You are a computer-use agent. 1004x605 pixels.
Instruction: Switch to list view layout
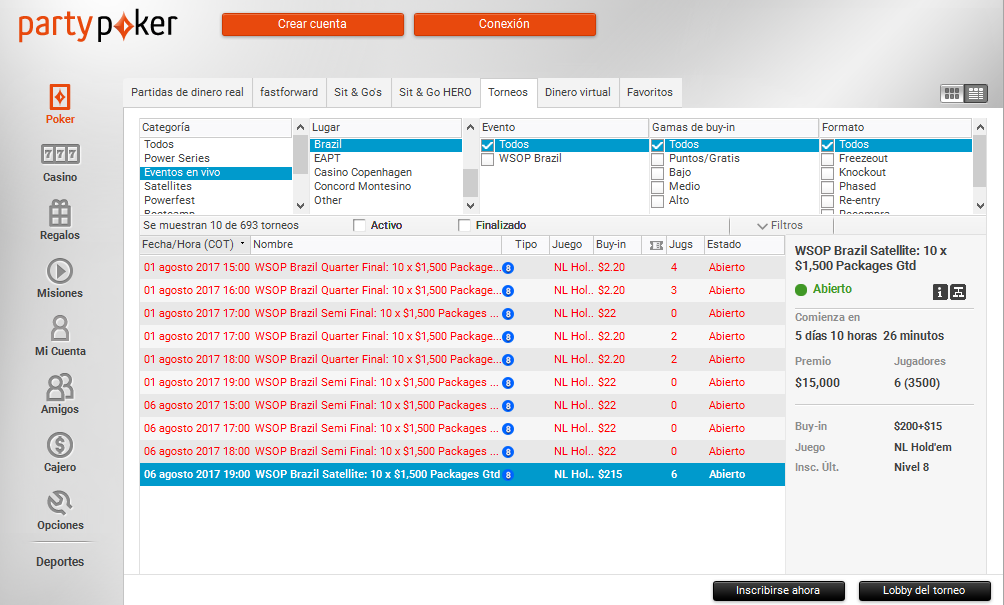click(x=976, y=94)
